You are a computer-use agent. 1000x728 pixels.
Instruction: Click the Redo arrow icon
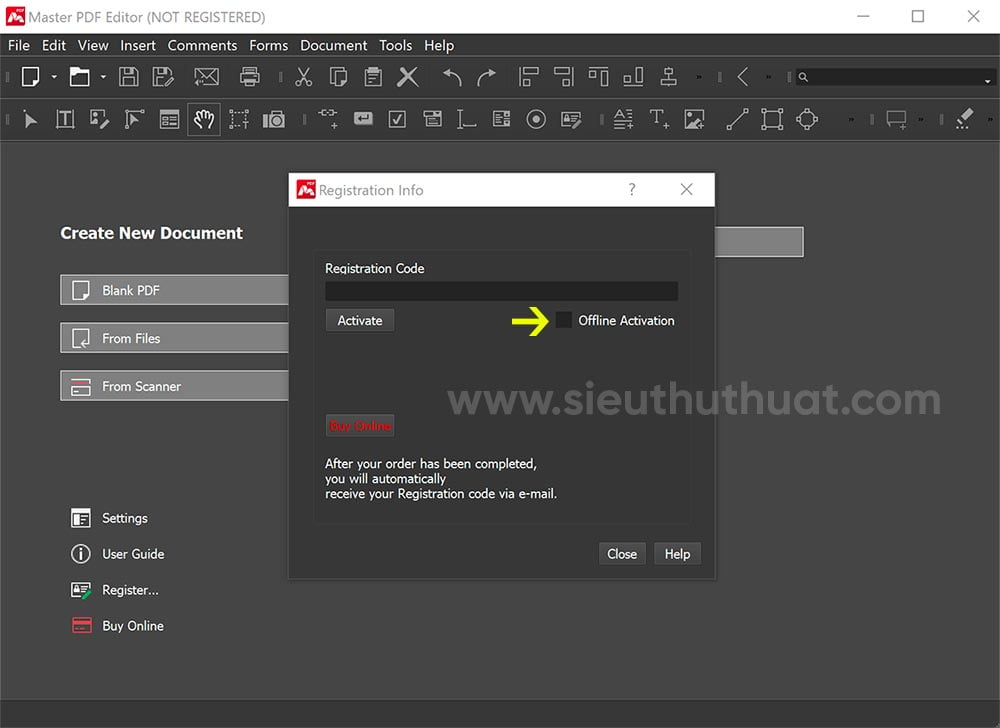coord(487,77)
